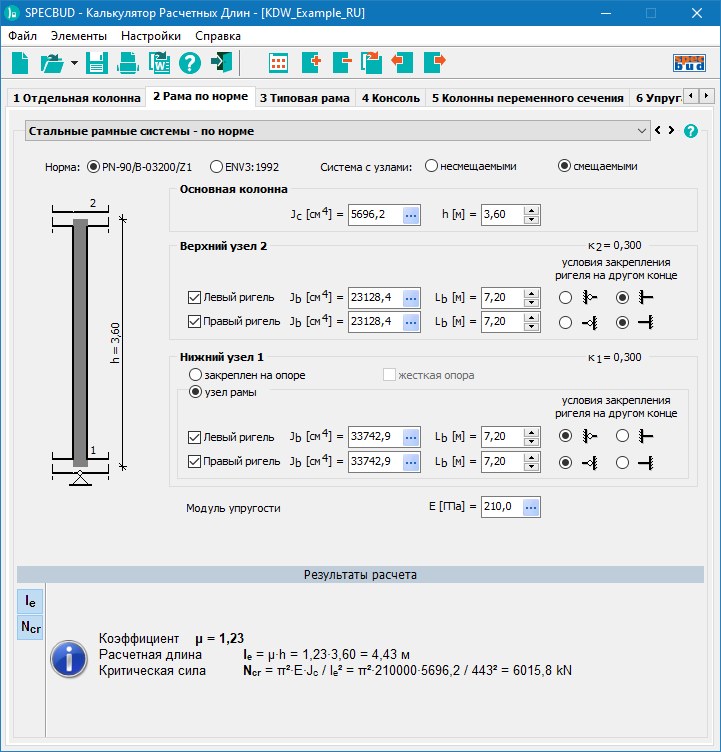721x752 pixels.
Task: Click the Print icon in toolbar
Action: click(x=128, y=63)
